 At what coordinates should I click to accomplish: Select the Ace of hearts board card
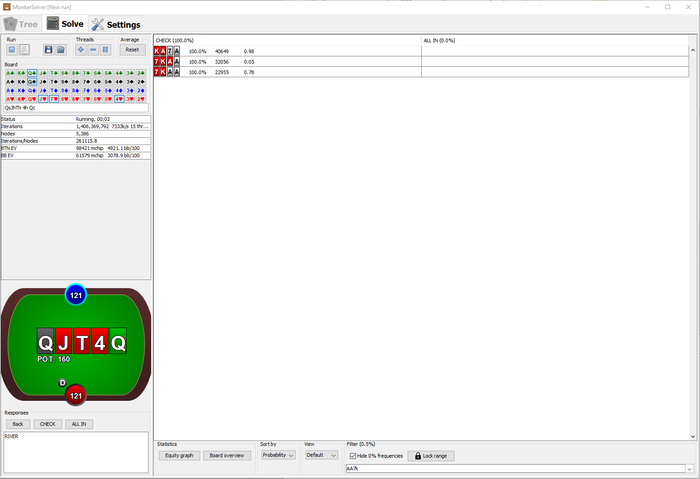10,99
